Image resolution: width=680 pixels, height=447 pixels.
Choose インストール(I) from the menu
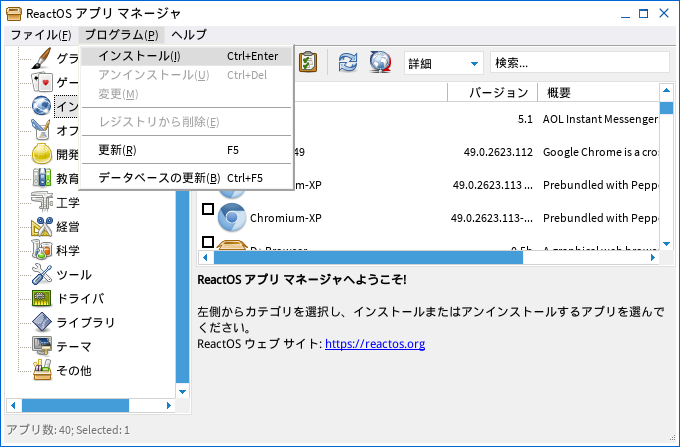[186, 56]
